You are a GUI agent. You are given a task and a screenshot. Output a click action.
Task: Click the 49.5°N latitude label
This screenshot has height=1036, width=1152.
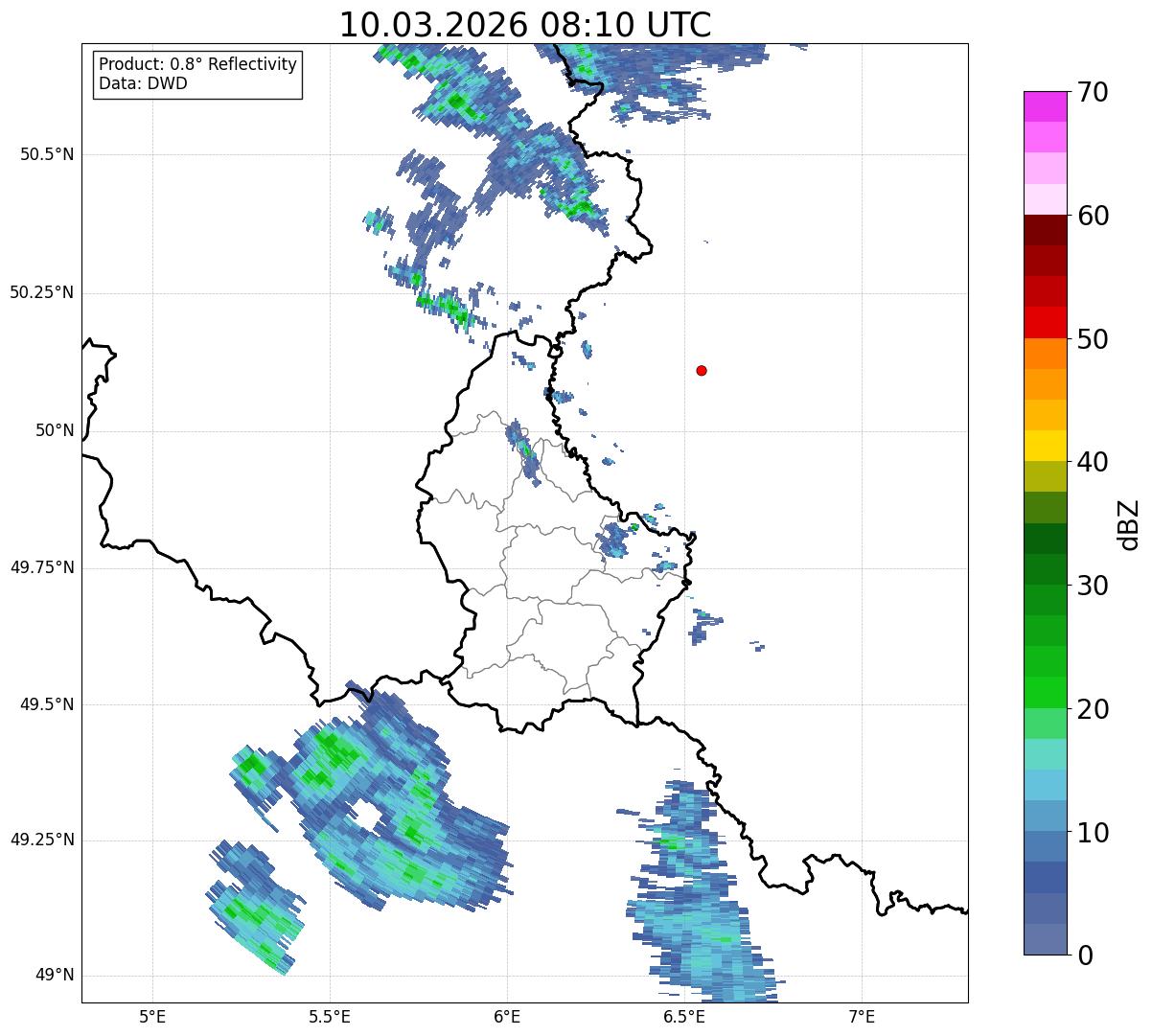[x=47, y=704]
